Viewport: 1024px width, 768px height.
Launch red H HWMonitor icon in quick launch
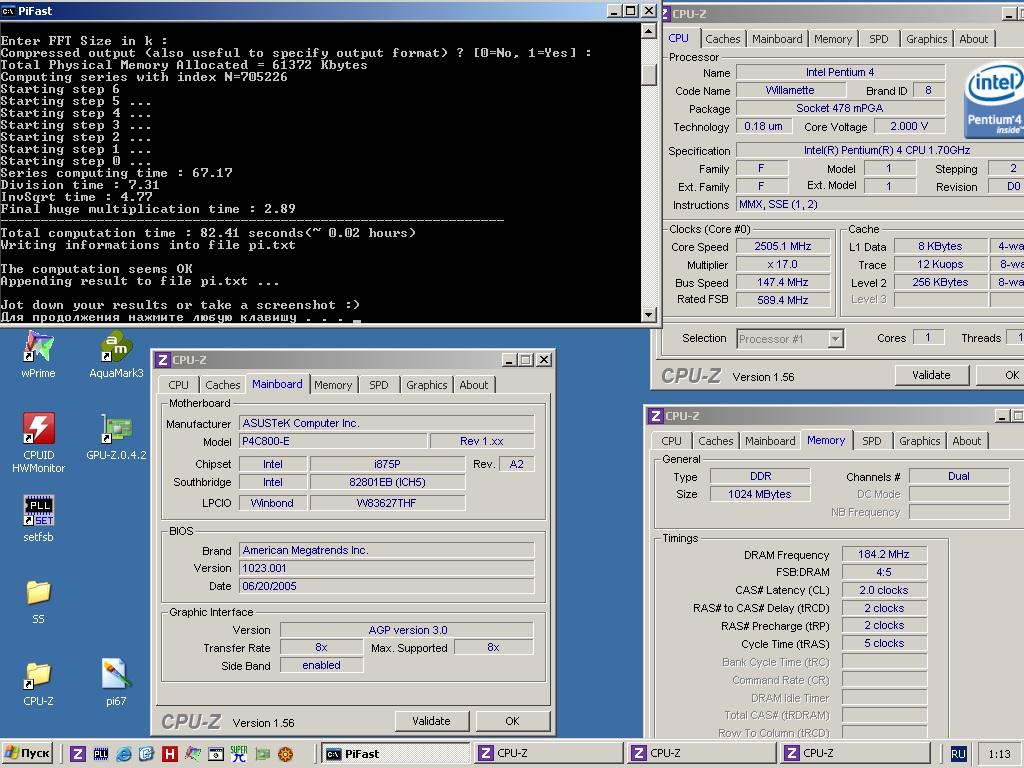169,754
